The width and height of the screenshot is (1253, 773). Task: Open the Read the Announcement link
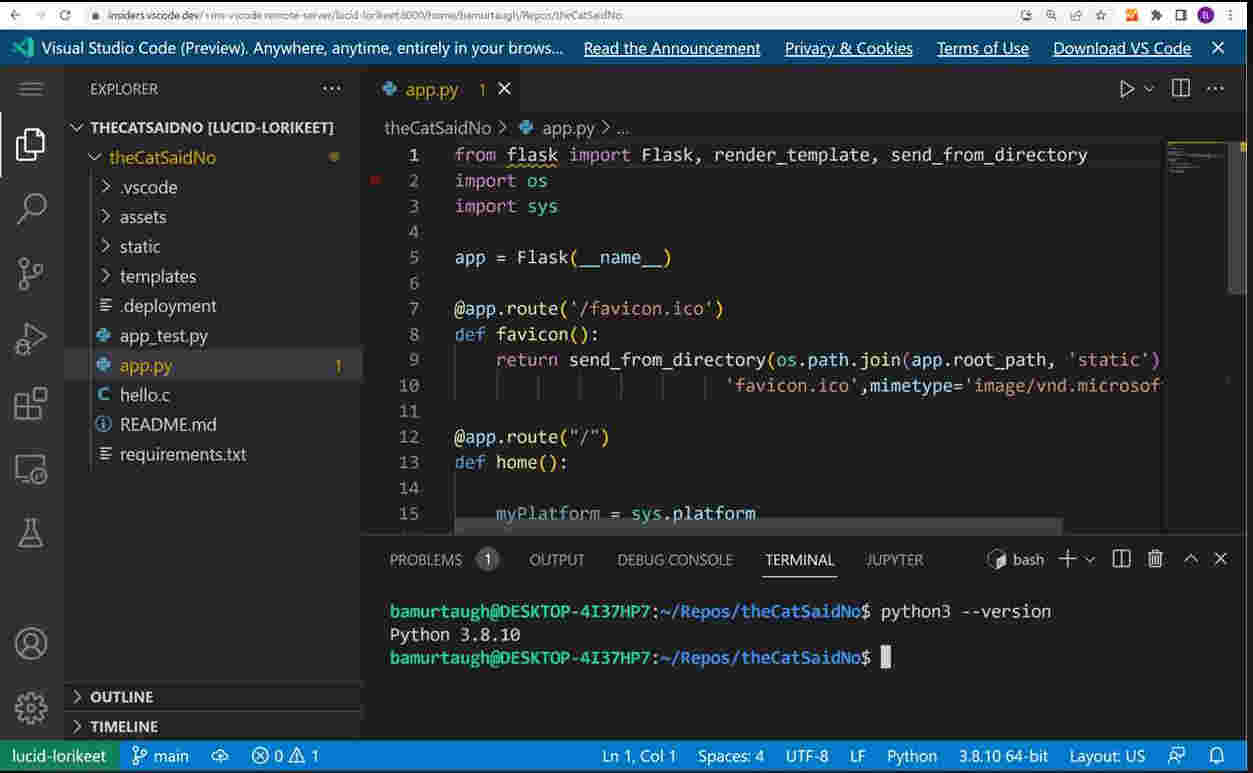pyautogui.click(x=672, y=48)
